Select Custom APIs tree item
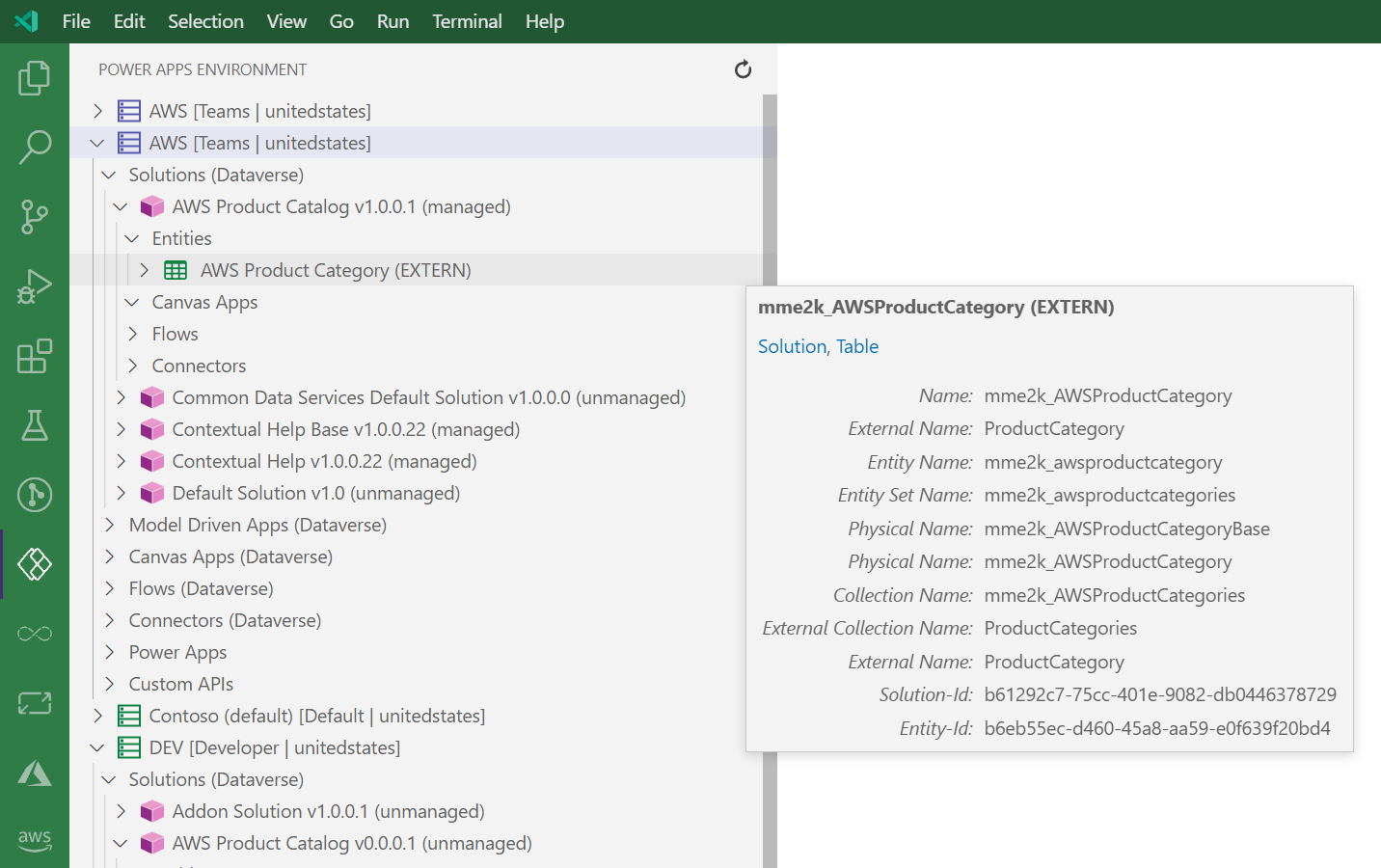Screen dimensions: 1381x868 (x=181, y=684)
